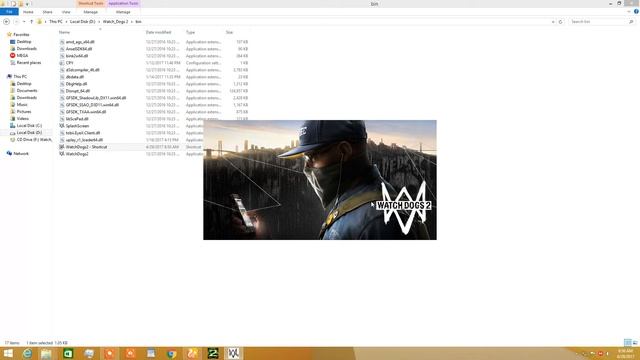Viewport: 640px width, 360px height.
Task: Open the File tab in Explorer
Action: (9, 12)
